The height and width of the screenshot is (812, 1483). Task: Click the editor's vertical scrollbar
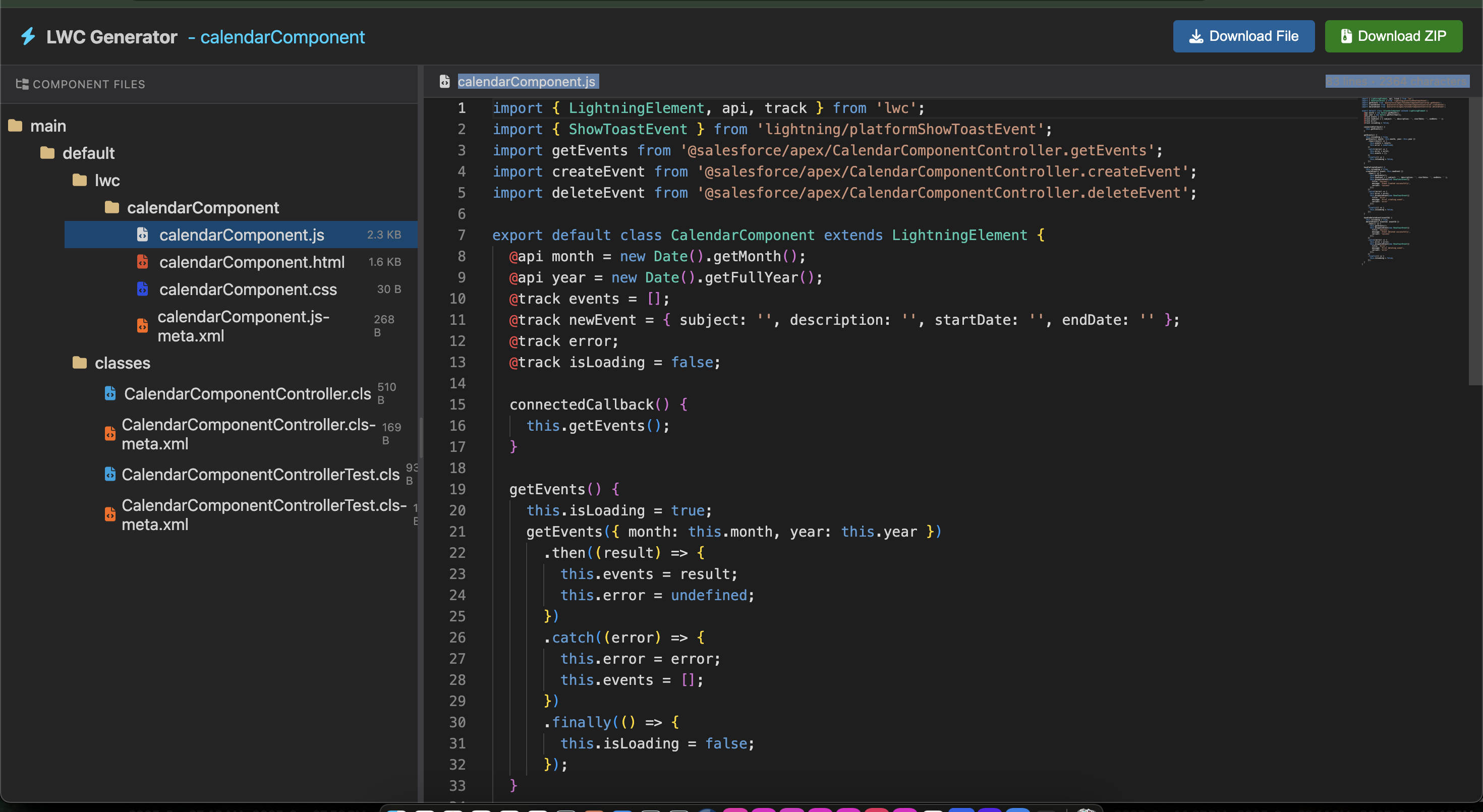pos(1475,242)
